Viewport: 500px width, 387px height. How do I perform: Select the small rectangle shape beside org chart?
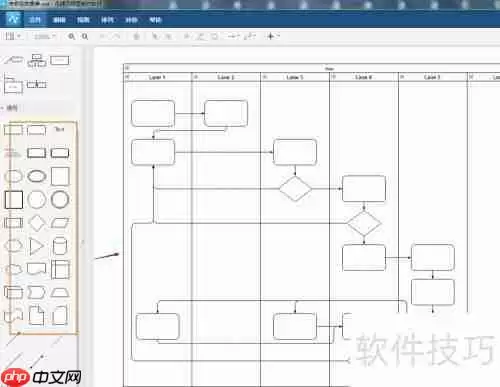pyautogui.click(x=60, y=60)
